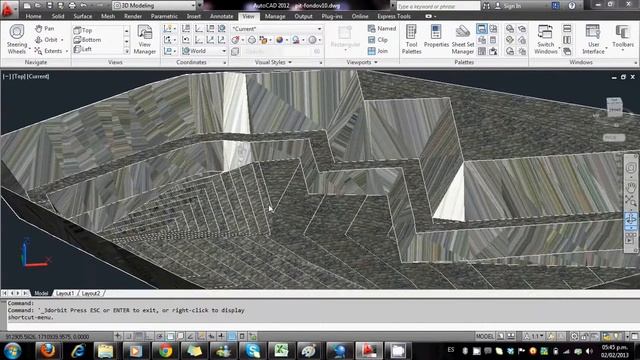Screen dimensions: 640x360
Task: Click the Excel taskbar icon
Action: (281, 350)
